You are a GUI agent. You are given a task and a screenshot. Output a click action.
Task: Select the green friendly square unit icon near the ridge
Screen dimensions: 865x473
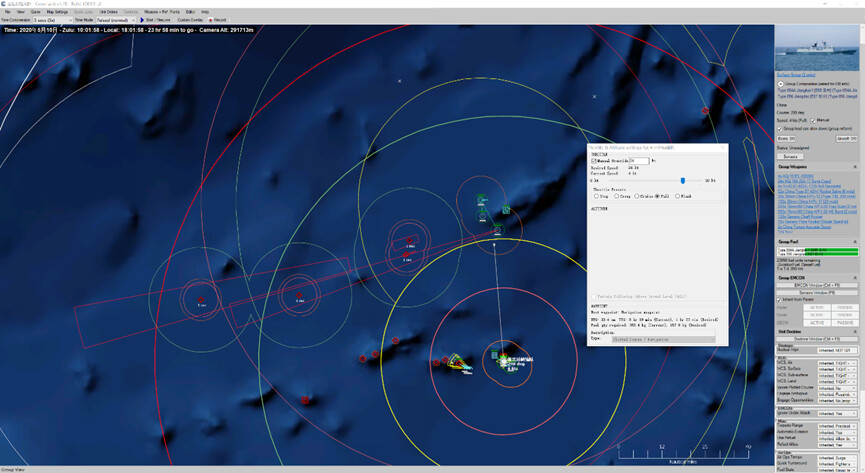point(506,209)
